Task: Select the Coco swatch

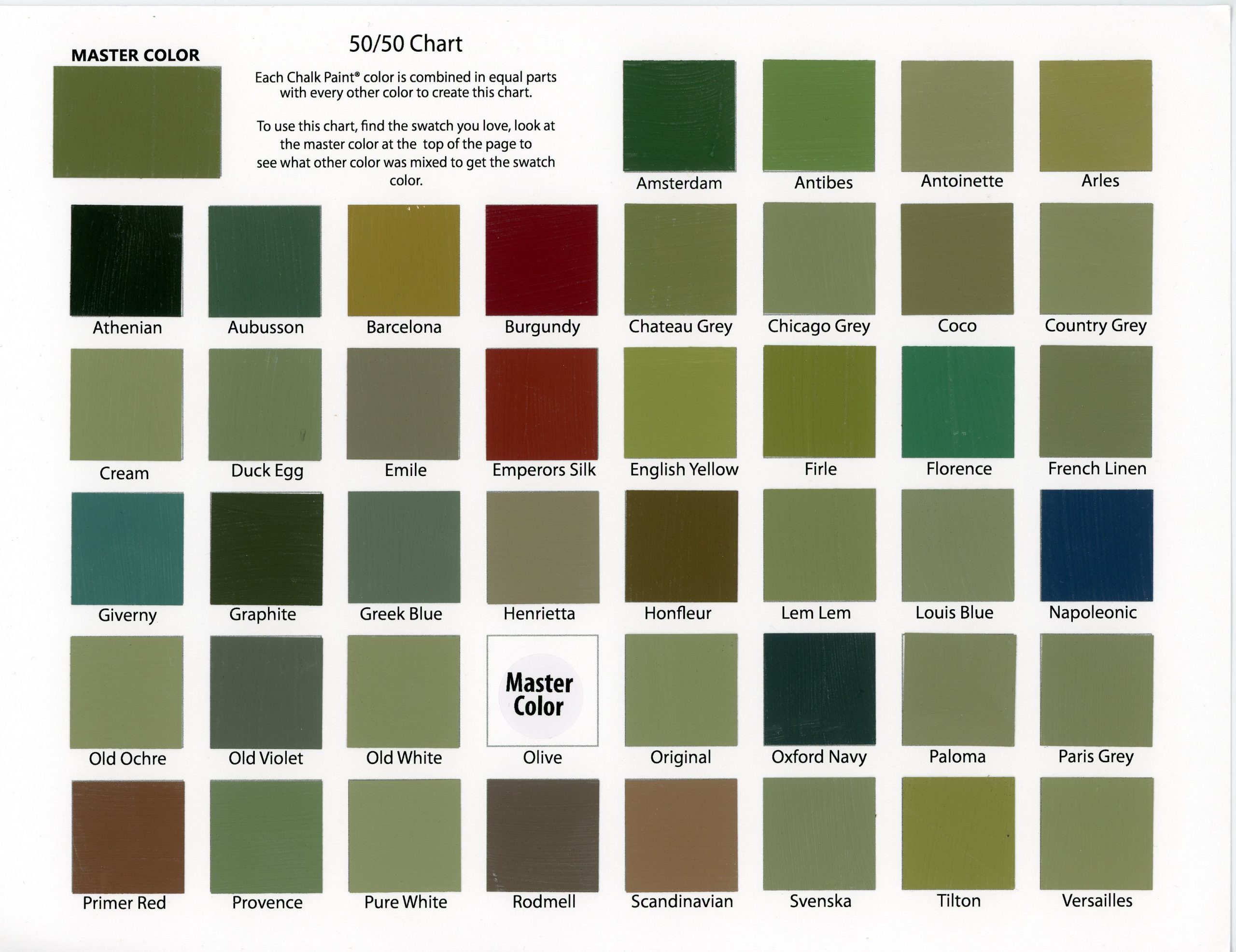Action: [957, 259]
